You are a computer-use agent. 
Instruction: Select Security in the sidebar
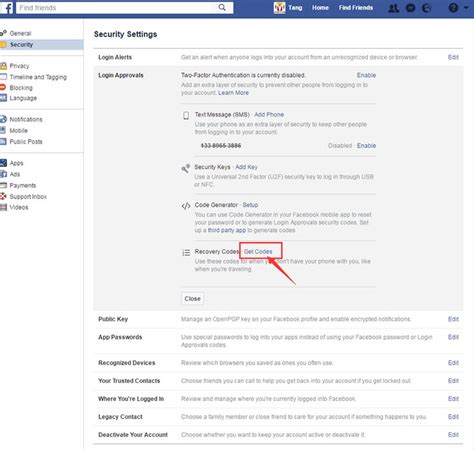(x=21, y=44)
